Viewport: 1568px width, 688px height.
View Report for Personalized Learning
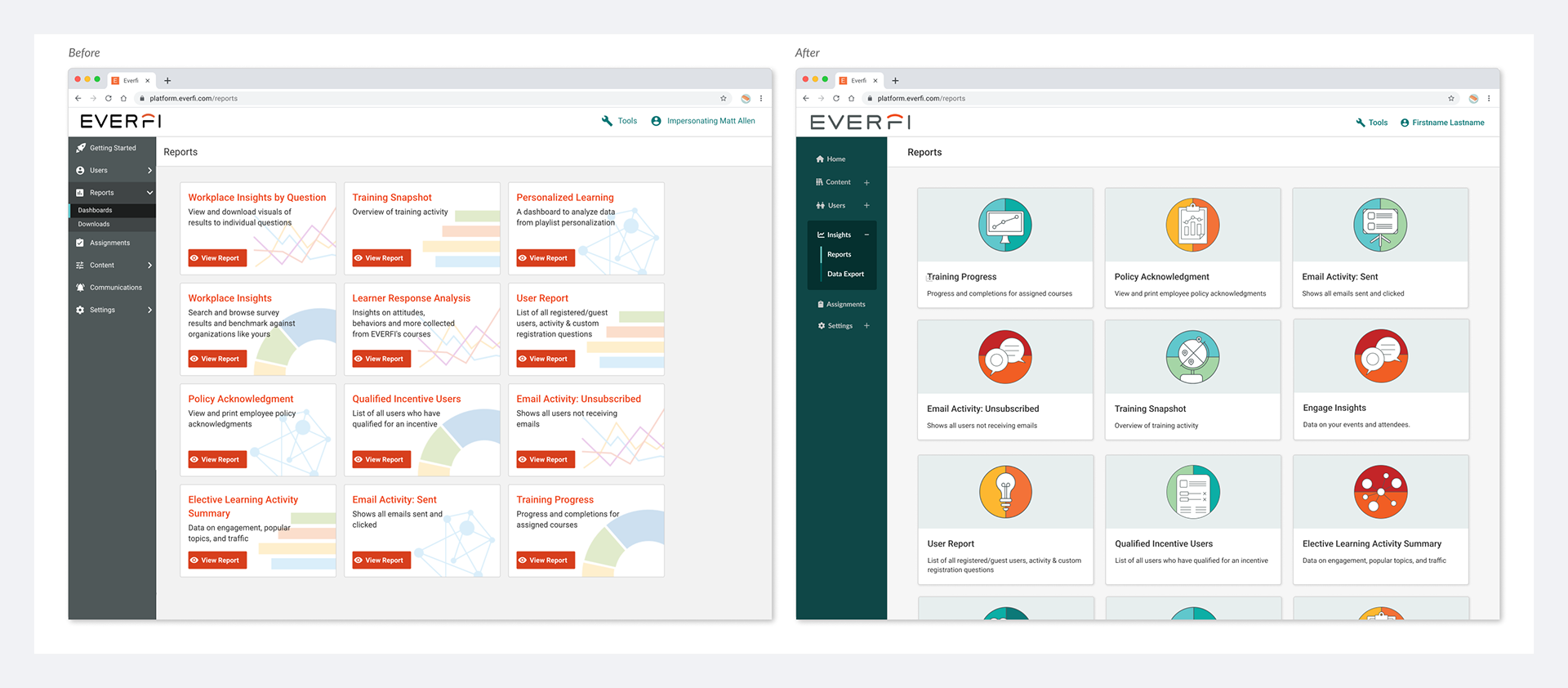pyautogui.click(x=546, y=258)
